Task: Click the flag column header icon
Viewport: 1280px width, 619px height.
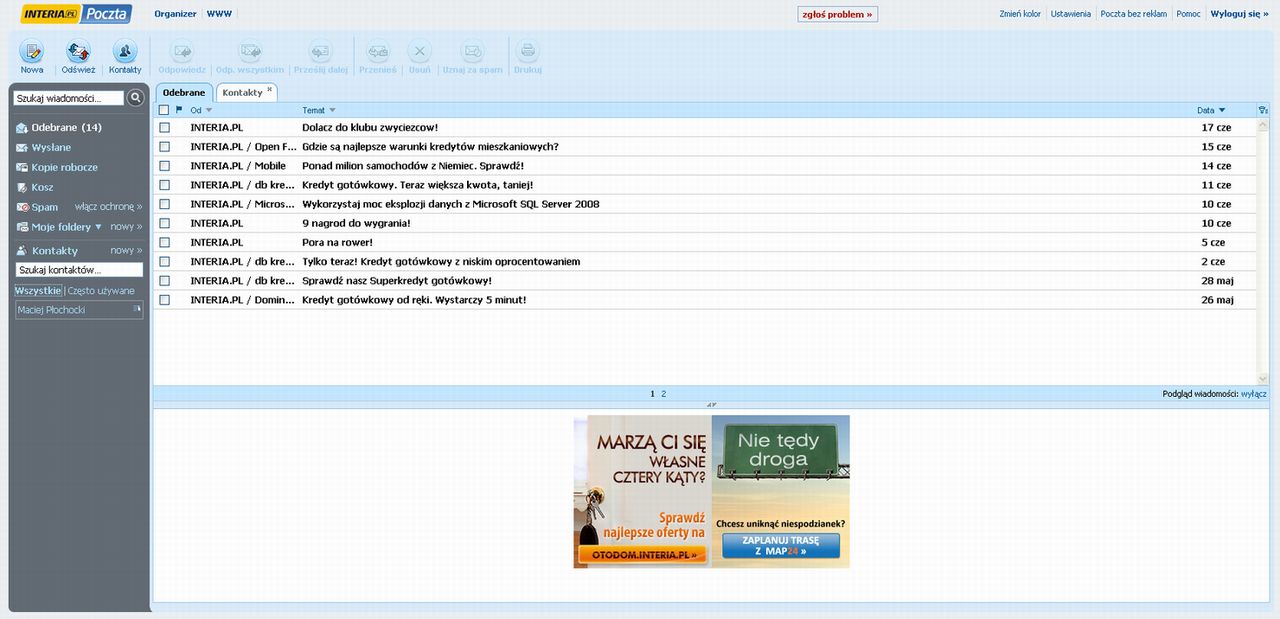Action: pos(179,110)
